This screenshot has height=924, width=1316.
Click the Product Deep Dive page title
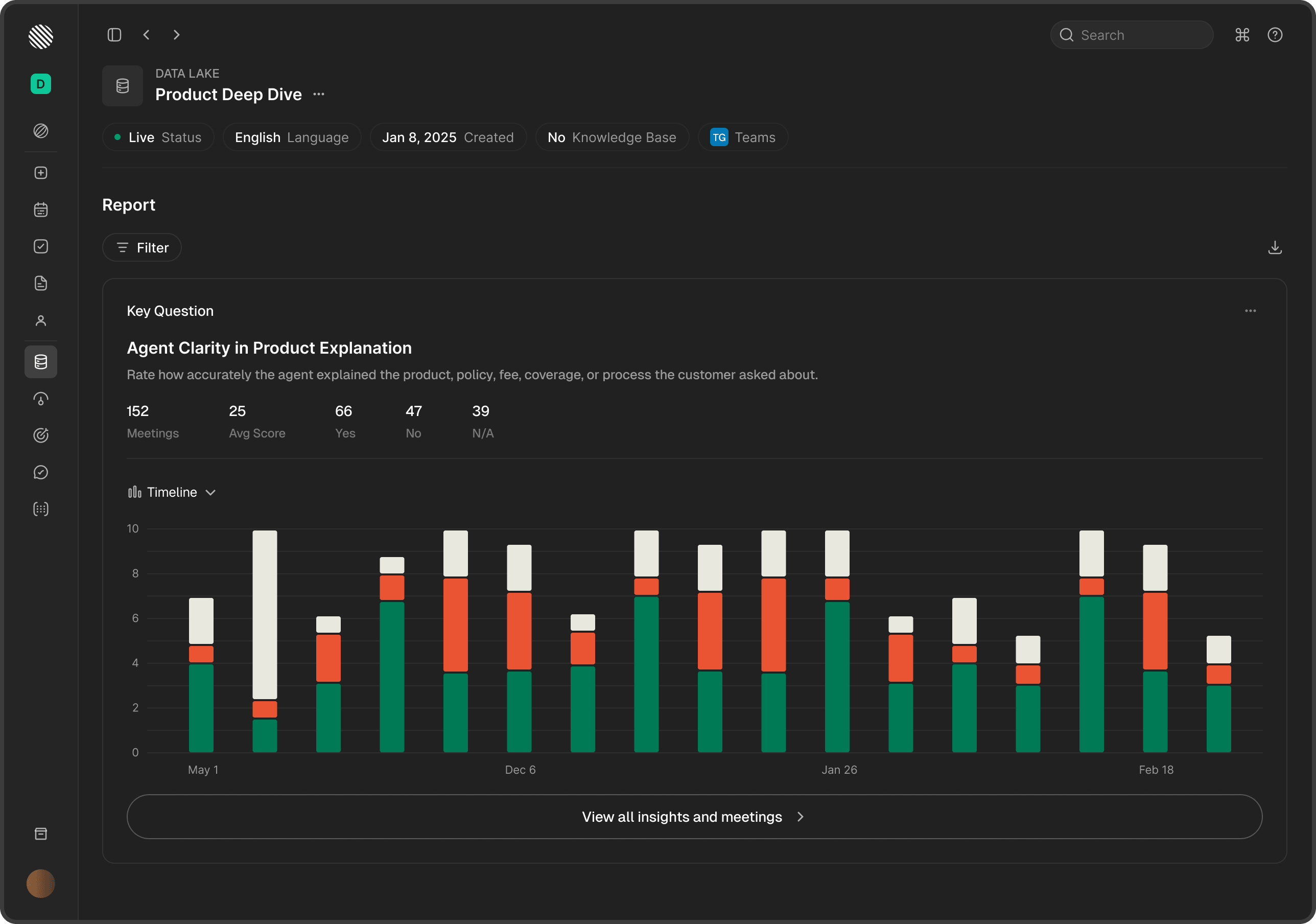point(228,94)
